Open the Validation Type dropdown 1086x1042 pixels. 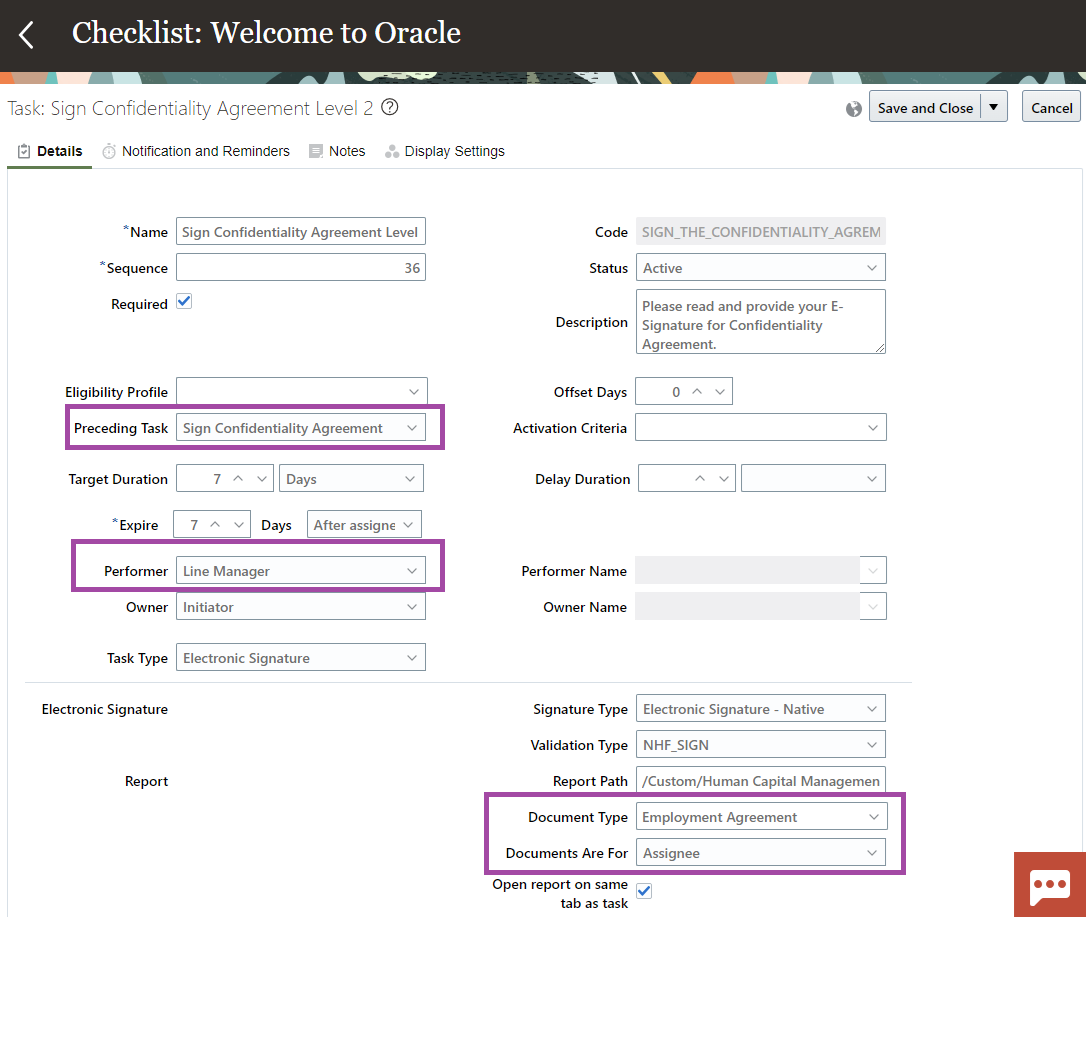pos(760,745)
